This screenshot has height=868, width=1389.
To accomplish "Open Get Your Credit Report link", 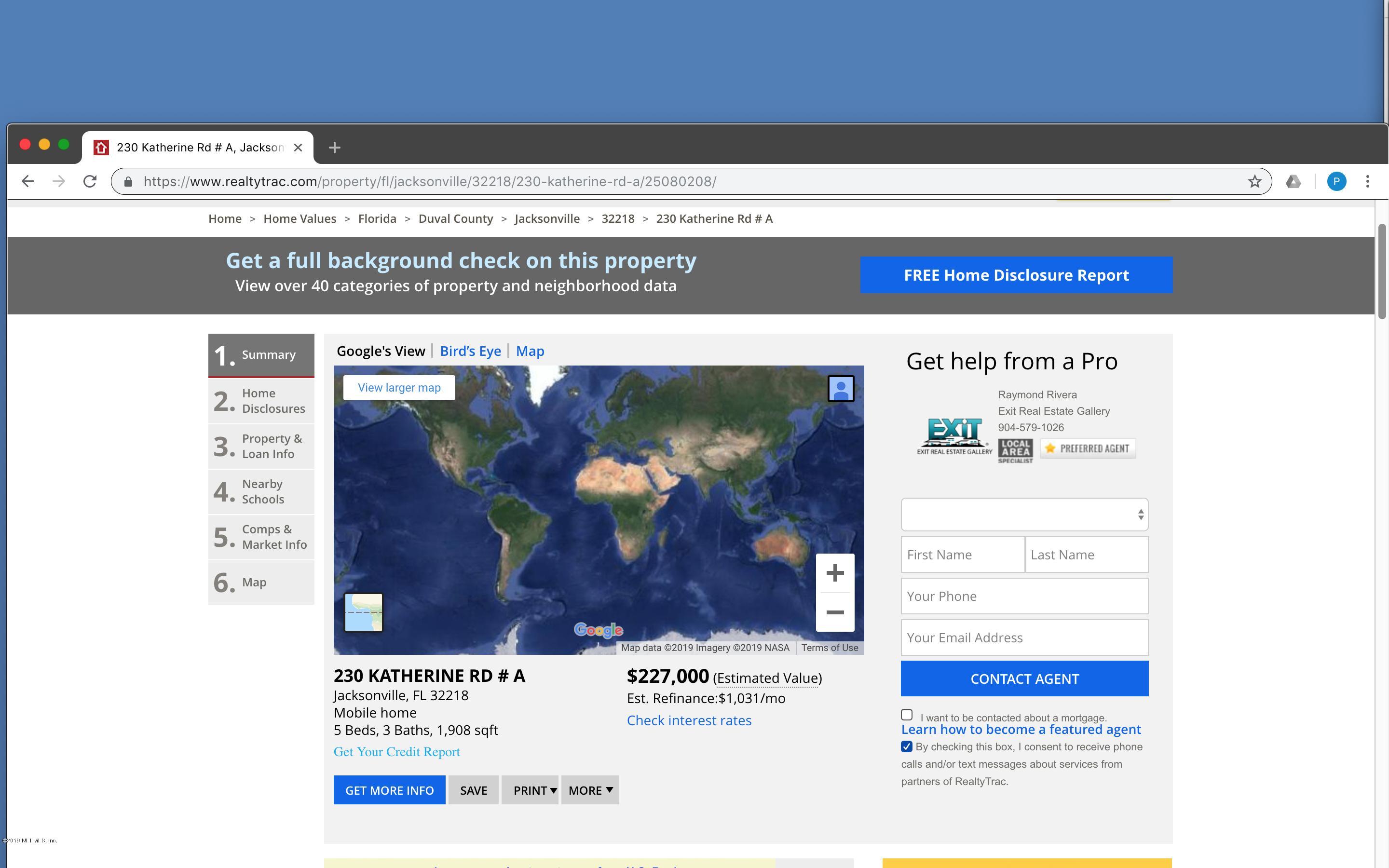I will (396, 752).
